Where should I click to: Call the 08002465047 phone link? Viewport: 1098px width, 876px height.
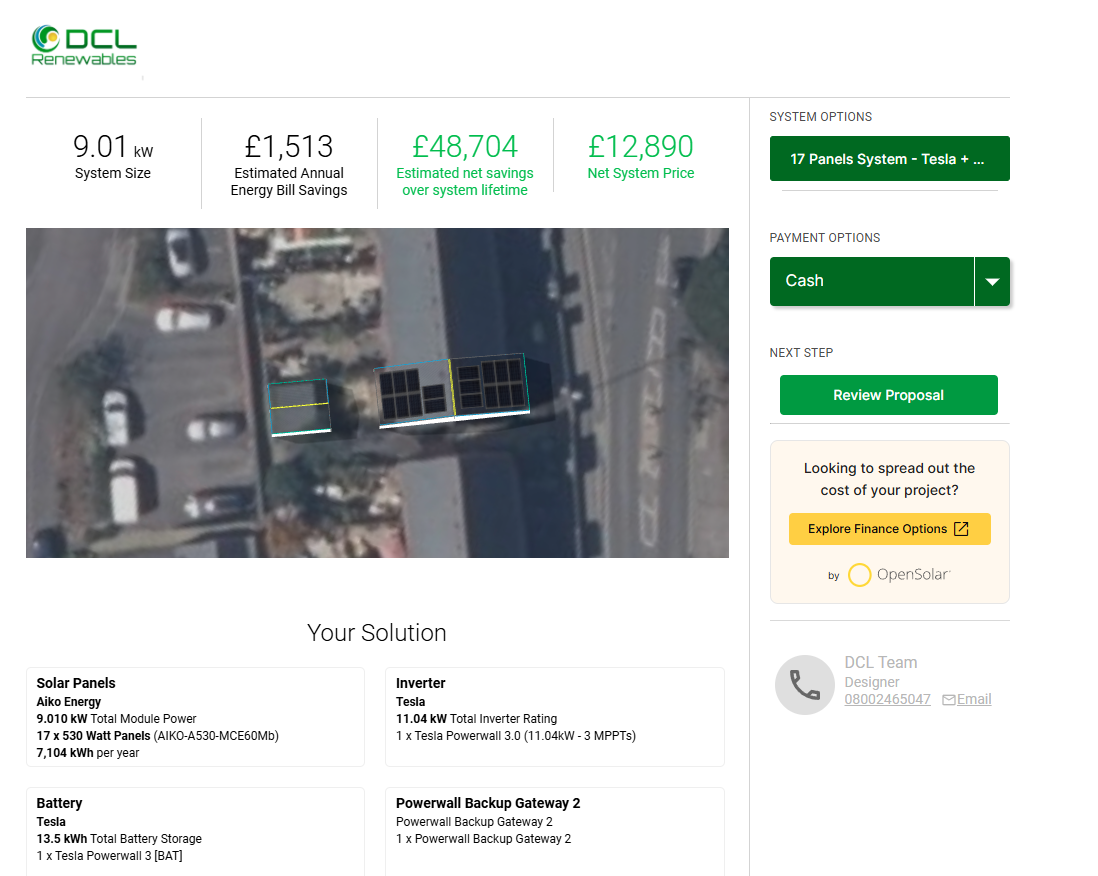click(887, 700)
